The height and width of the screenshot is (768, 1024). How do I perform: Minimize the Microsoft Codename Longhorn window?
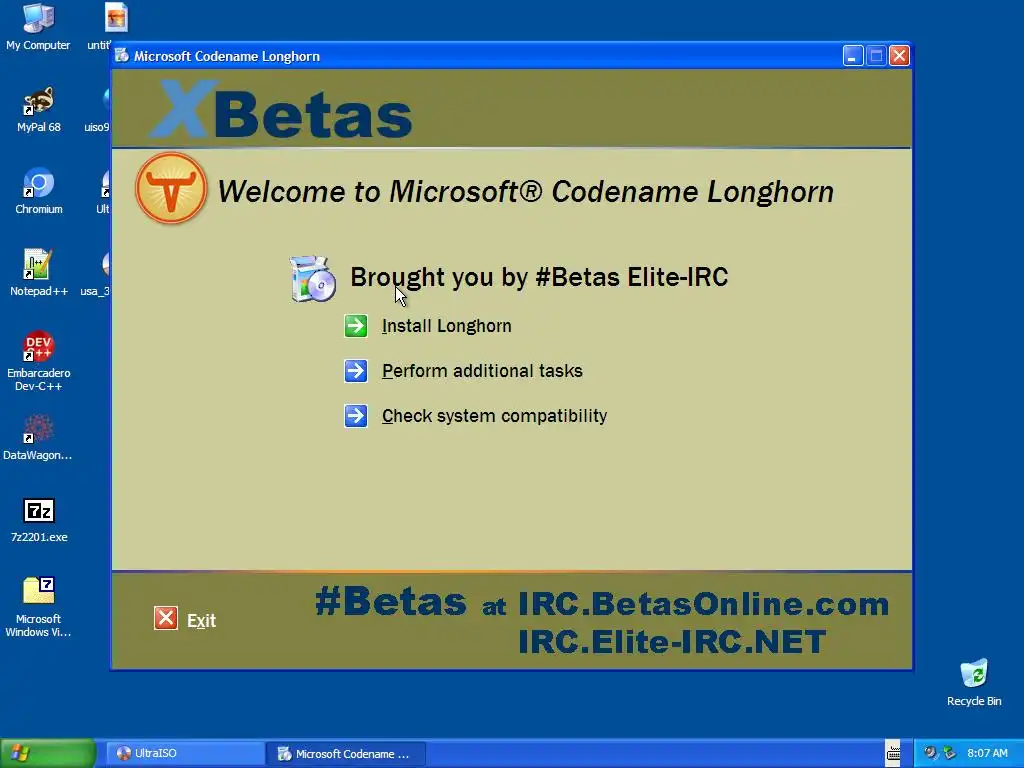853,56
